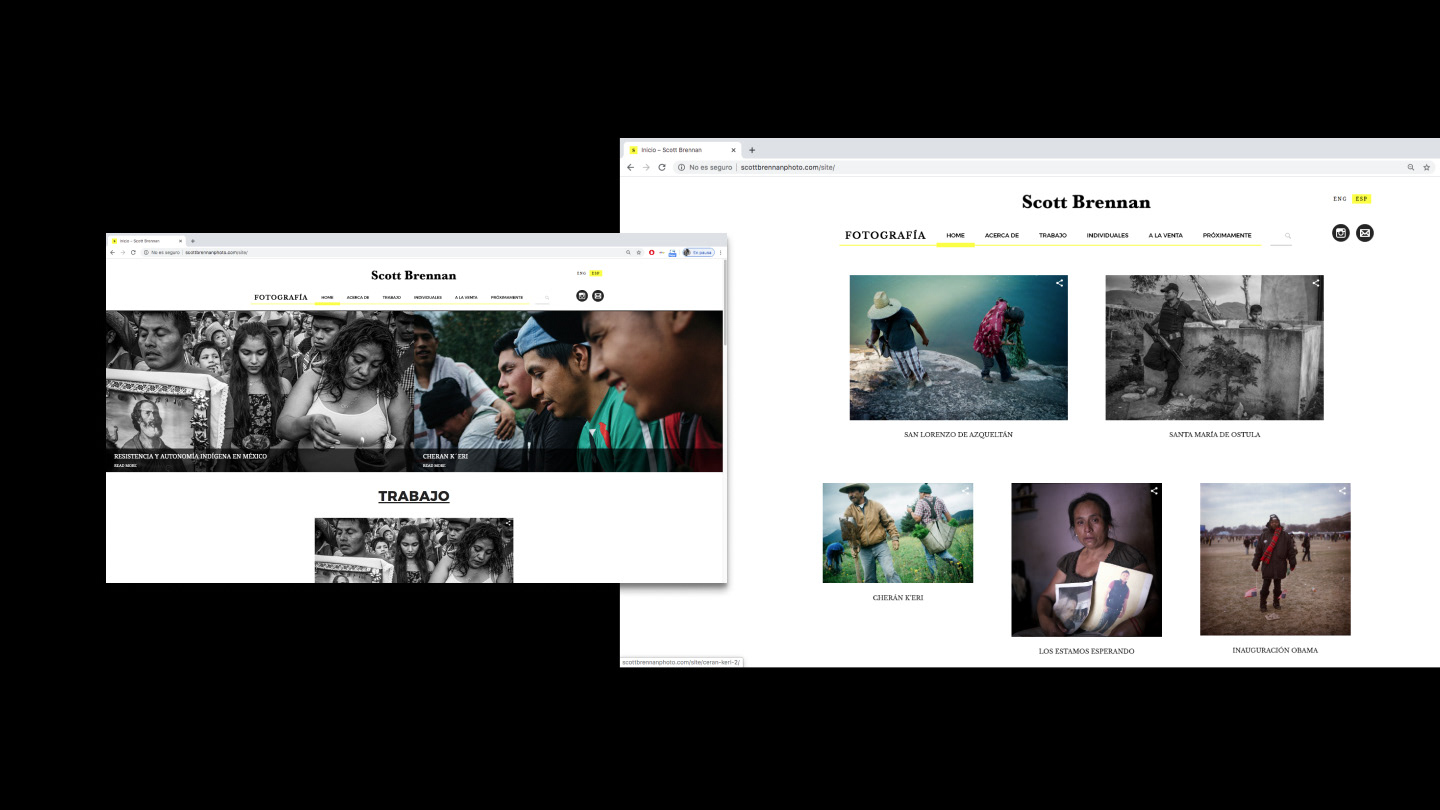Viewport: 1440px width, 810px height.
Task: Select 'Inicio – Scott Brennan' tab in left window
Action: (x=148, y=241)
